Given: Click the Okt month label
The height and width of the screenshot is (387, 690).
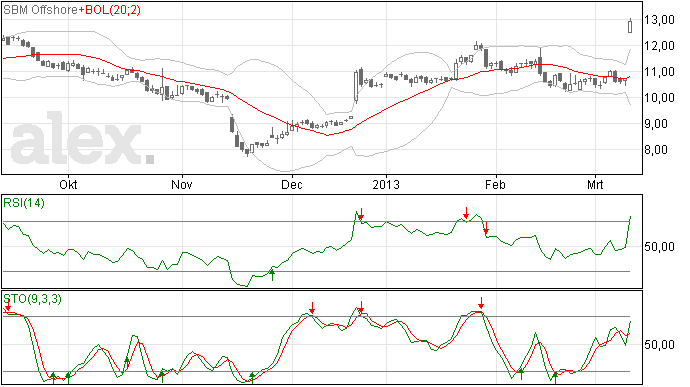Looking at the screenshot, I should (x=68, y=184).
